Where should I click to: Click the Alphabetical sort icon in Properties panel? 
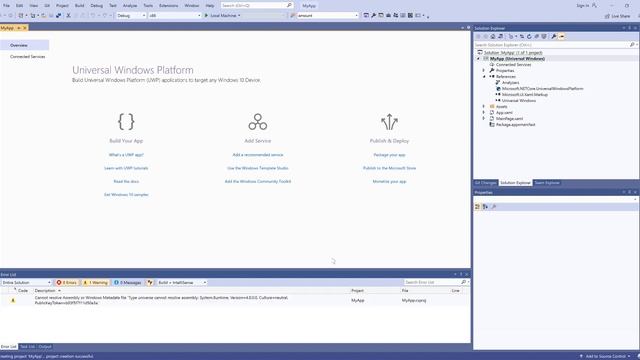pyautogui.click(x=485, y=207)
